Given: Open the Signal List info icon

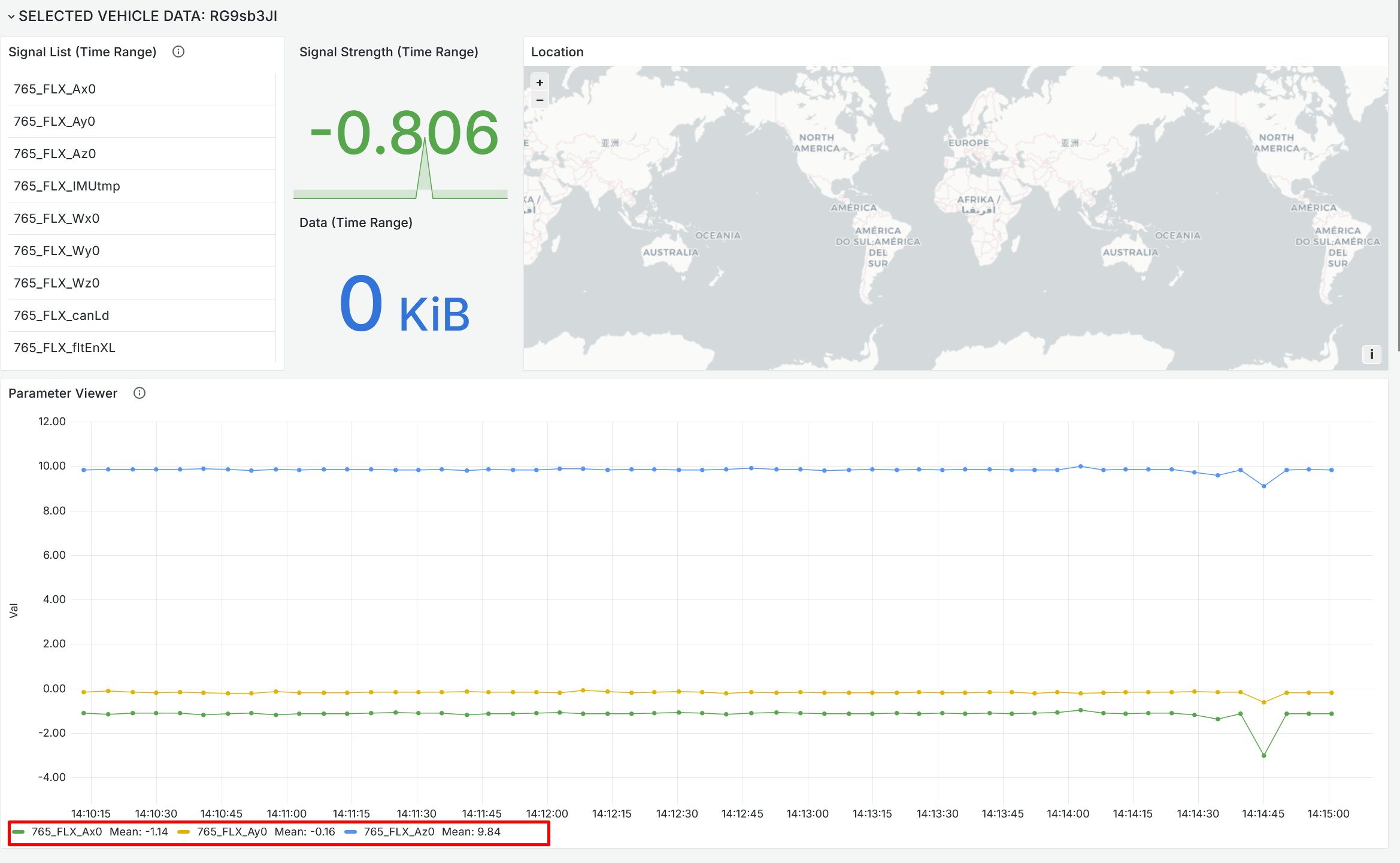Looking at the screenshot, I should pyautogui.click(x=178, y=52).
